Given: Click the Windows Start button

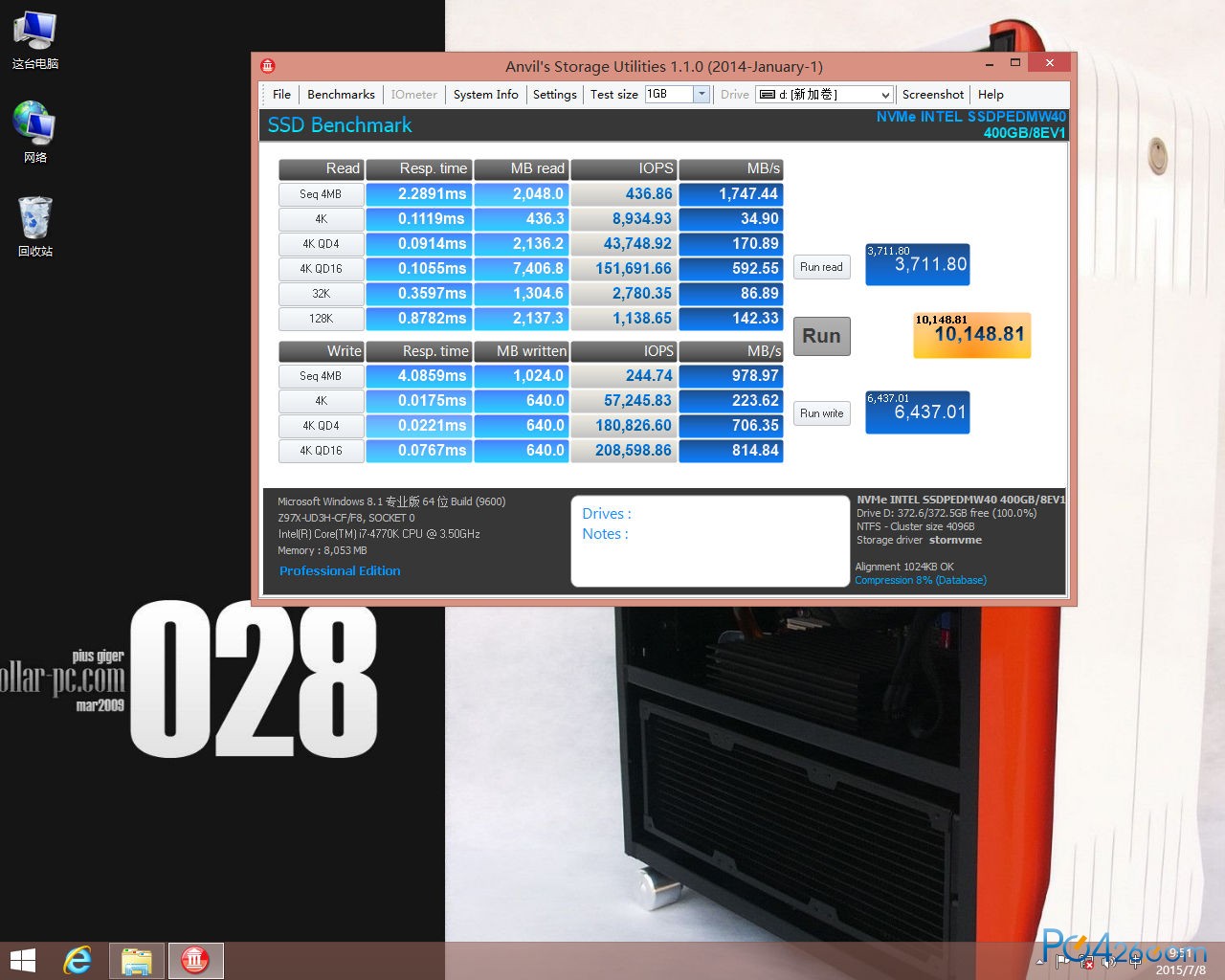Looking at the screenshot, I should pyautogui.click(x=22, y=961).
